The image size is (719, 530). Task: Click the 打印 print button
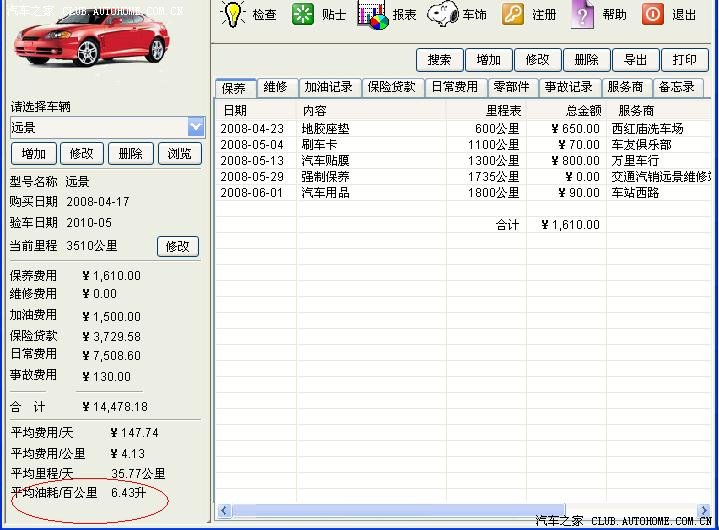(684, 60)
